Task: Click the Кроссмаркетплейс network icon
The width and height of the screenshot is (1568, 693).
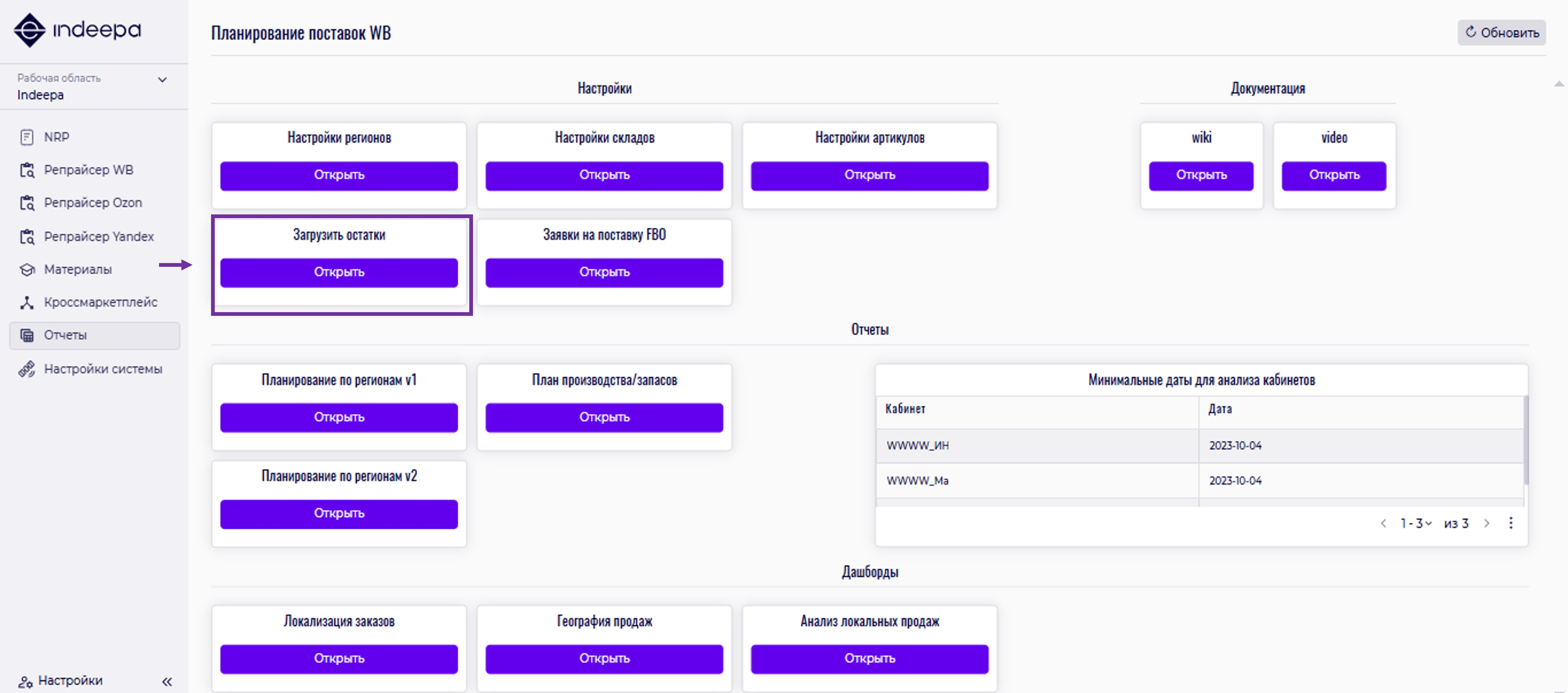Action: pos(27,302)
